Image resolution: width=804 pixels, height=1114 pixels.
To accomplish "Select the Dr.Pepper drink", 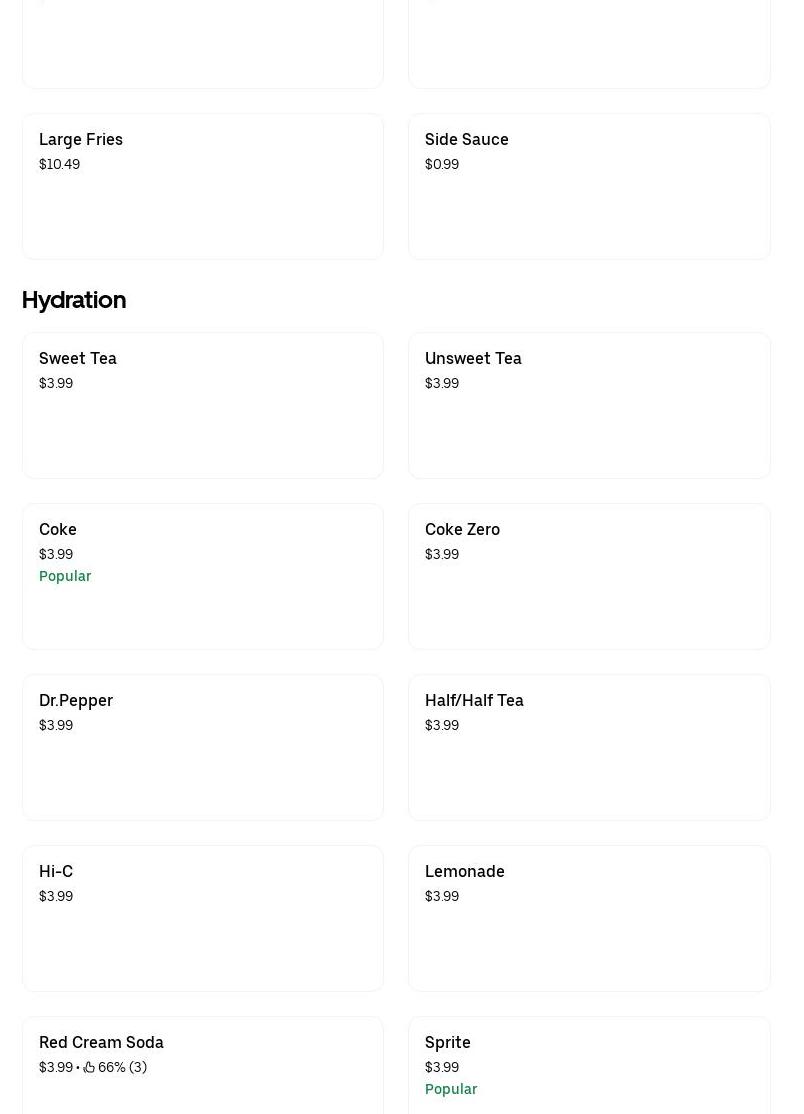I will 203,748.
